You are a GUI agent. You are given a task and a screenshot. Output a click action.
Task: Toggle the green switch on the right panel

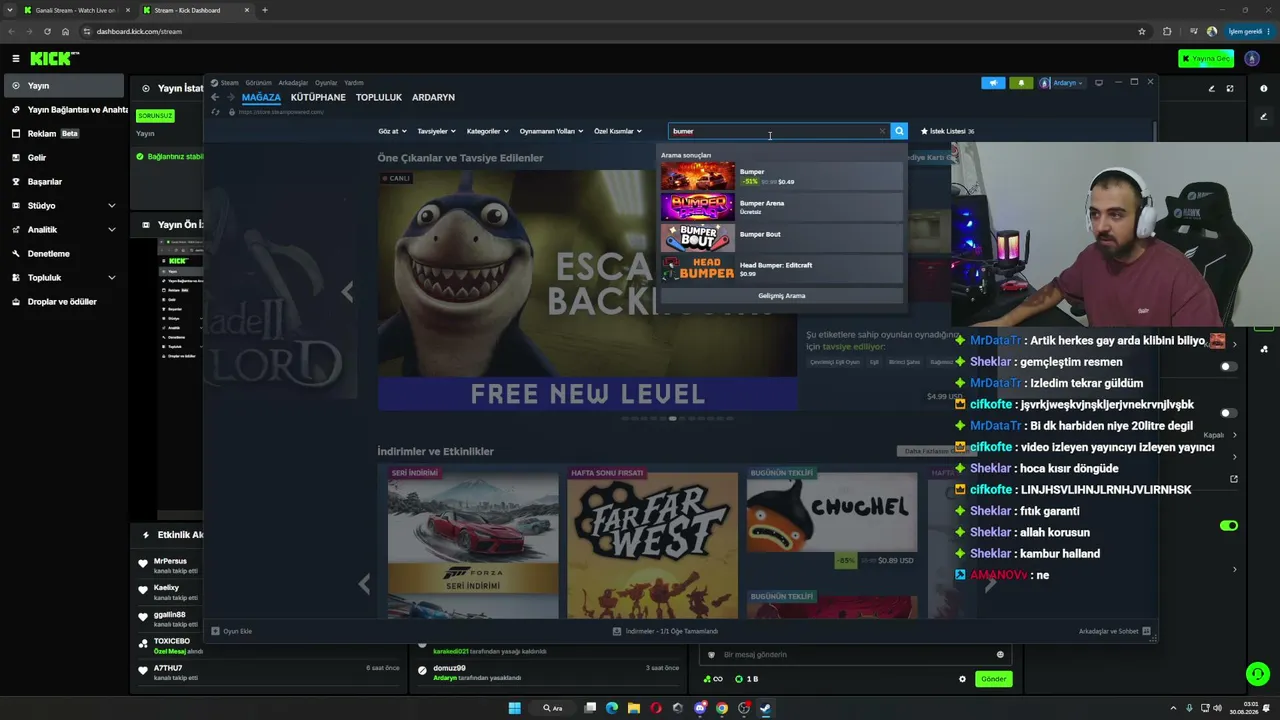click(1229, 526)
